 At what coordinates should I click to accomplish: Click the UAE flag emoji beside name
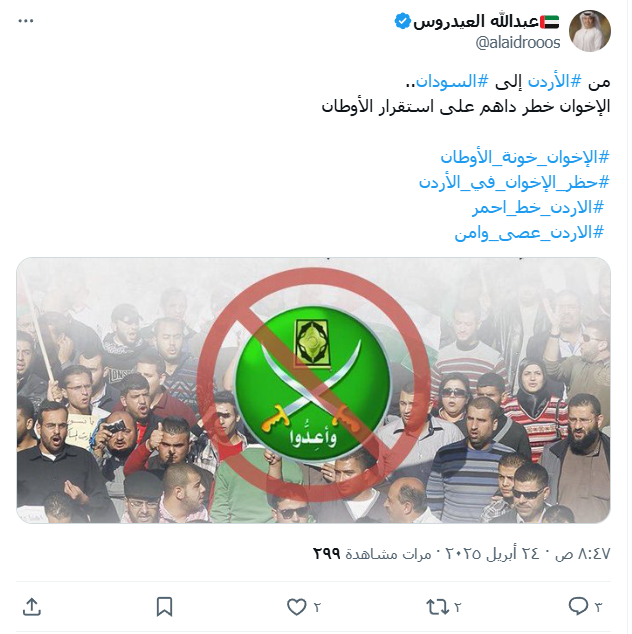[550, 22]
